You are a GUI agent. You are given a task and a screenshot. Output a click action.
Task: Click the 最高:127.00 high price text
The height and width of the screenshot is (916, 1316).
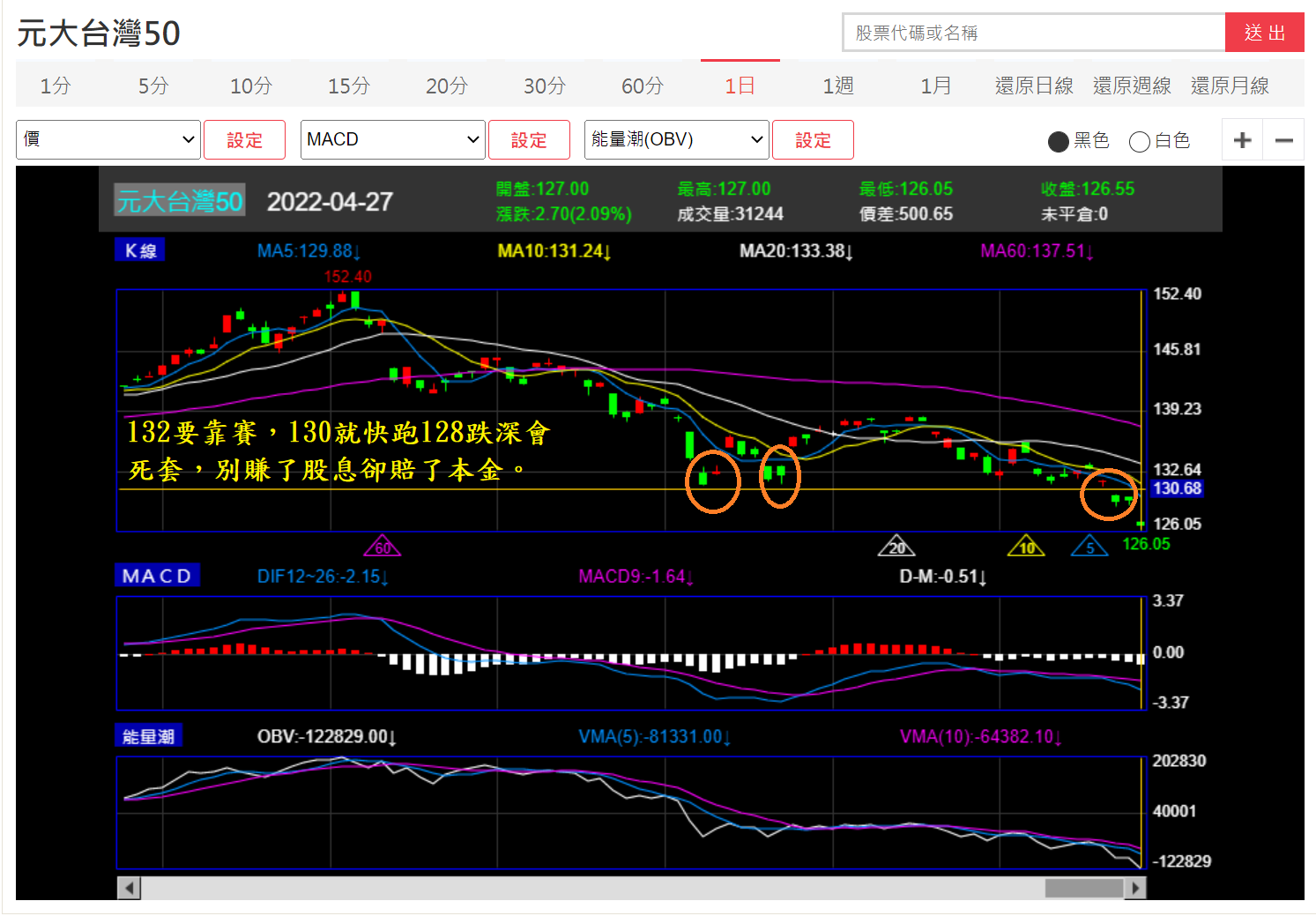pos(724,189)
